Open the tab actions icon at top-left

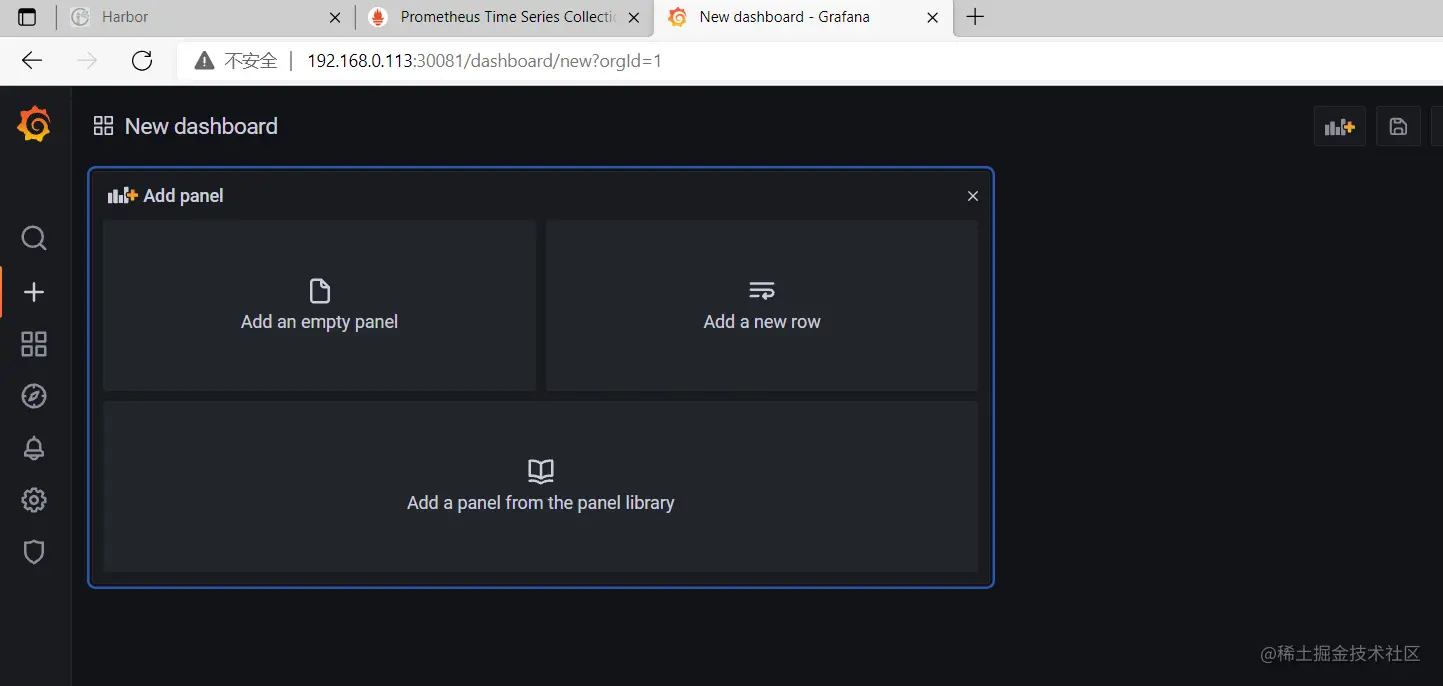pos(27,17)
